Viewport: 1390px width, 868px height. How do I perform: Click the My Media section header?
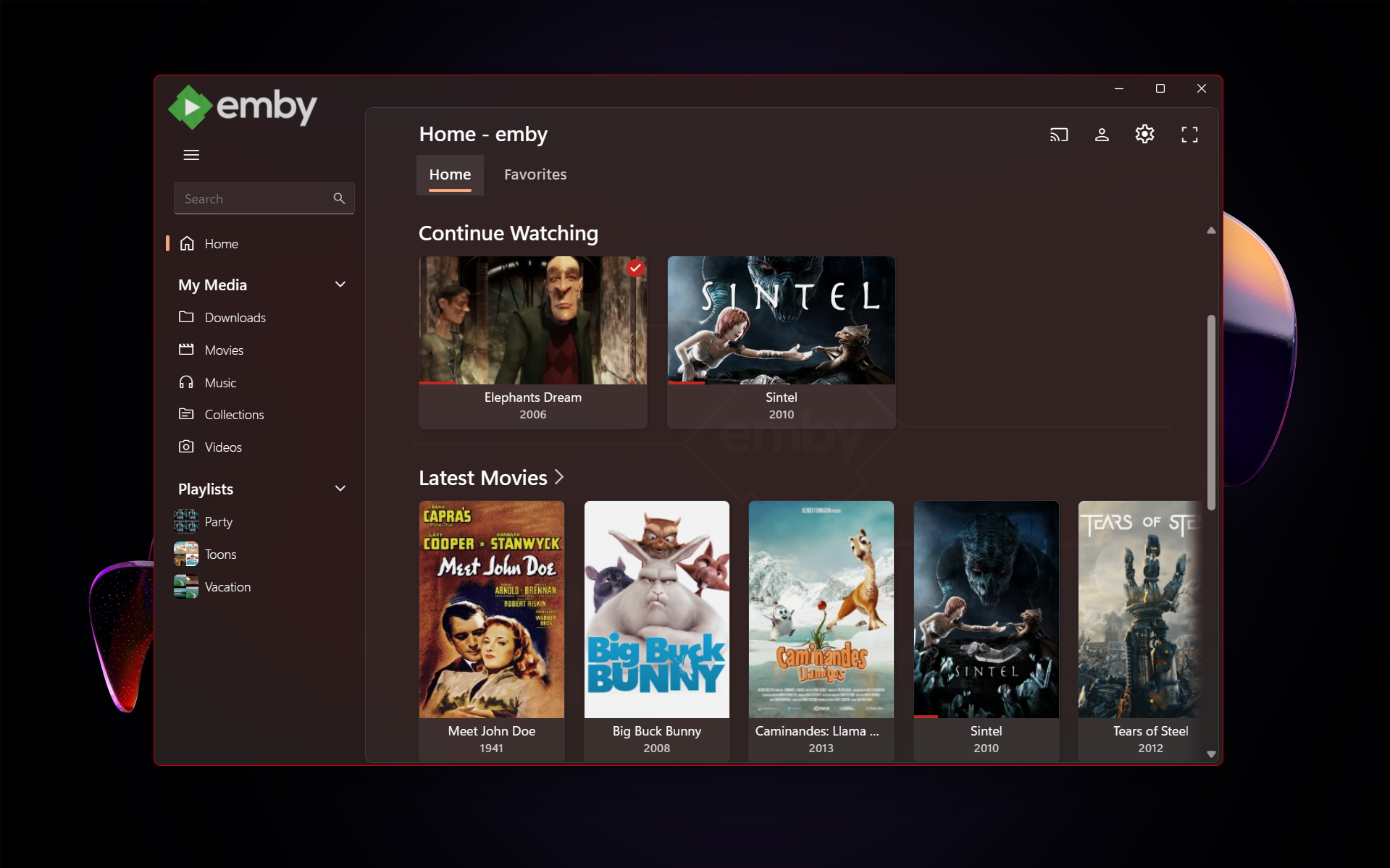(262, 285)
